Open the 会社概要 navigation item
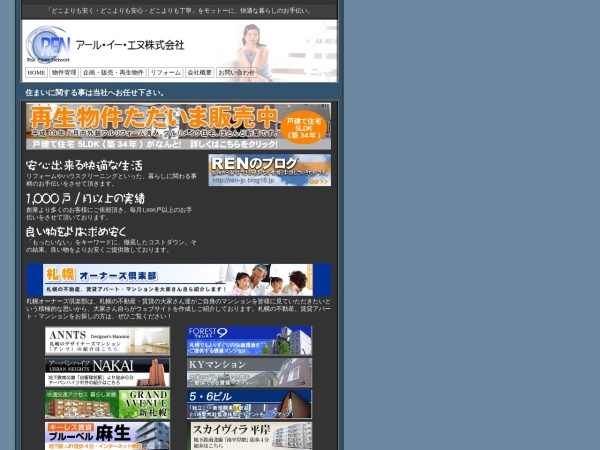Screen dimensions: 600x450 (x=199, y=72)
